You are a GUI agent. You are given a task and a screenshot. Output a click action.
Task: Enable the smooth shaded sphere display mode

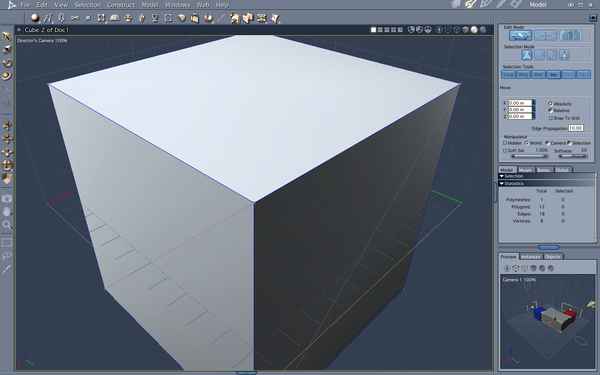point(474,29)
